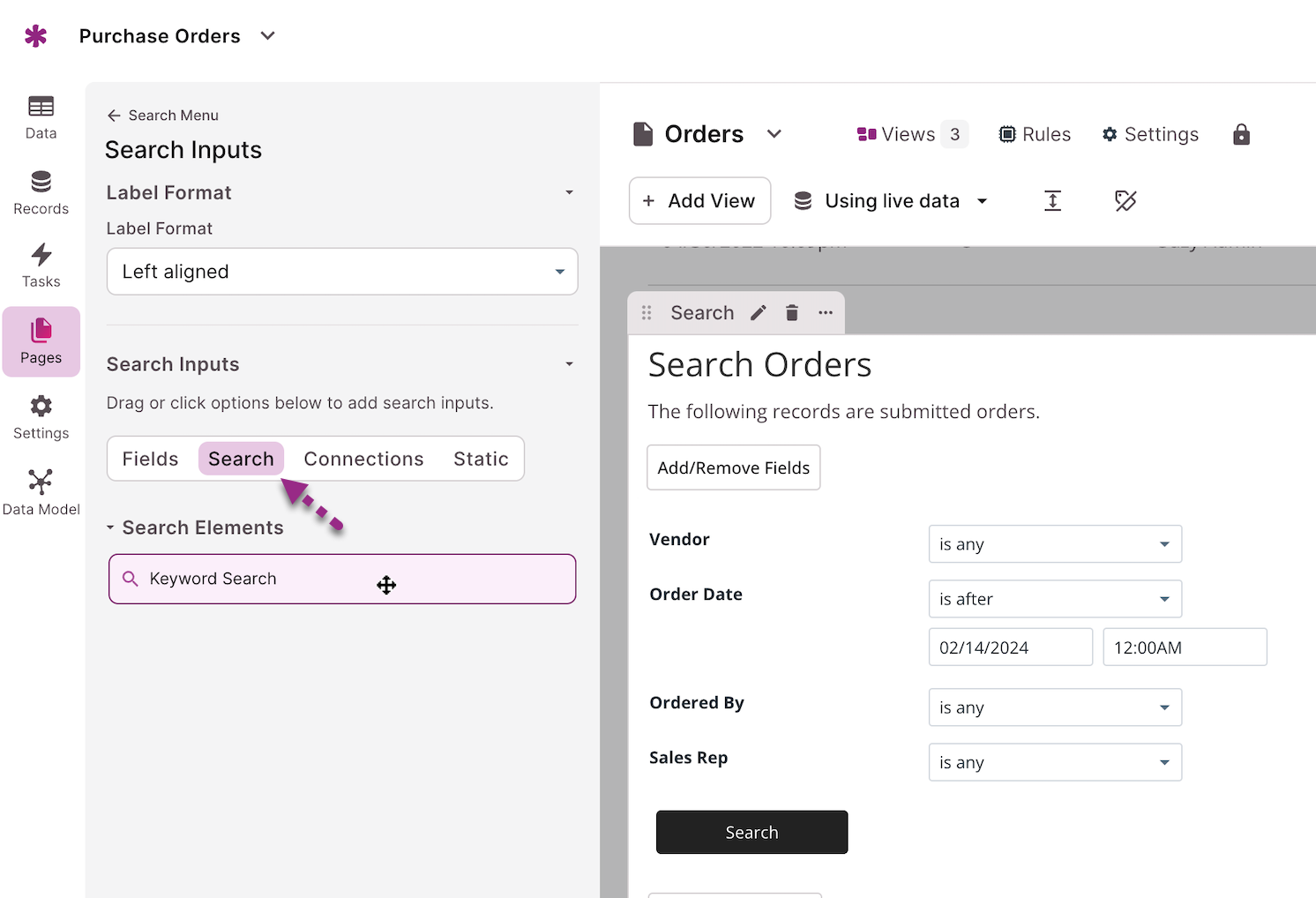Click the pencil edit icon beside Search
This screenshot has width=1316, height=898.
click(758, 313)
